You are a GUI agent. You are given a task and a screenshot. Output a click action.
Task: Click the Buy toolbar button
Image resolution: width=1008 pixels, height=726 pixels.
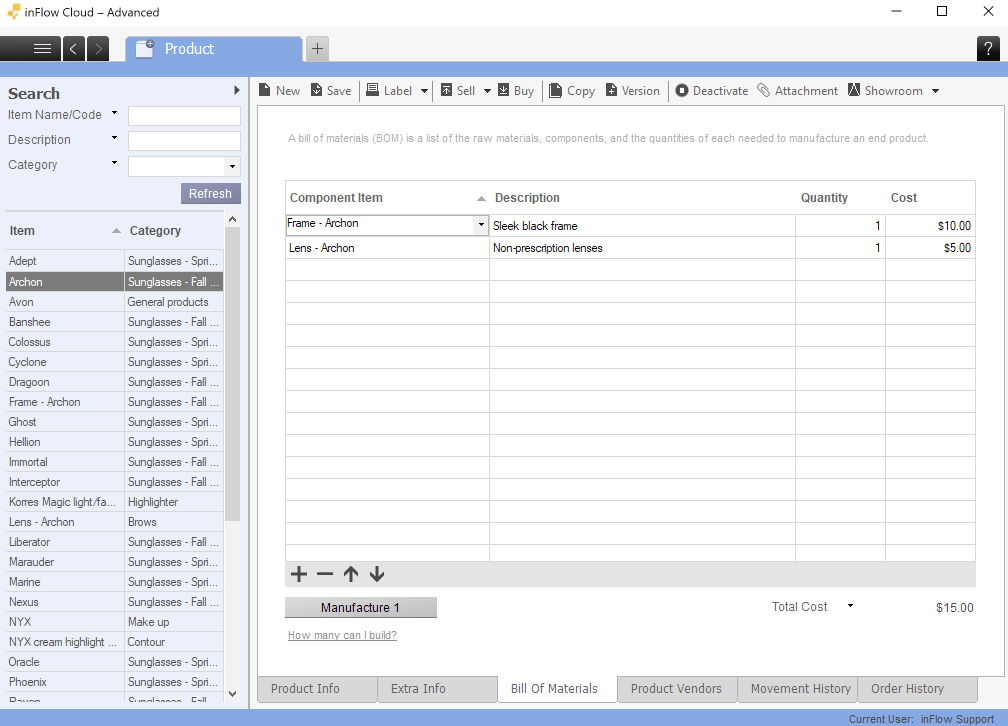[516, 91]
